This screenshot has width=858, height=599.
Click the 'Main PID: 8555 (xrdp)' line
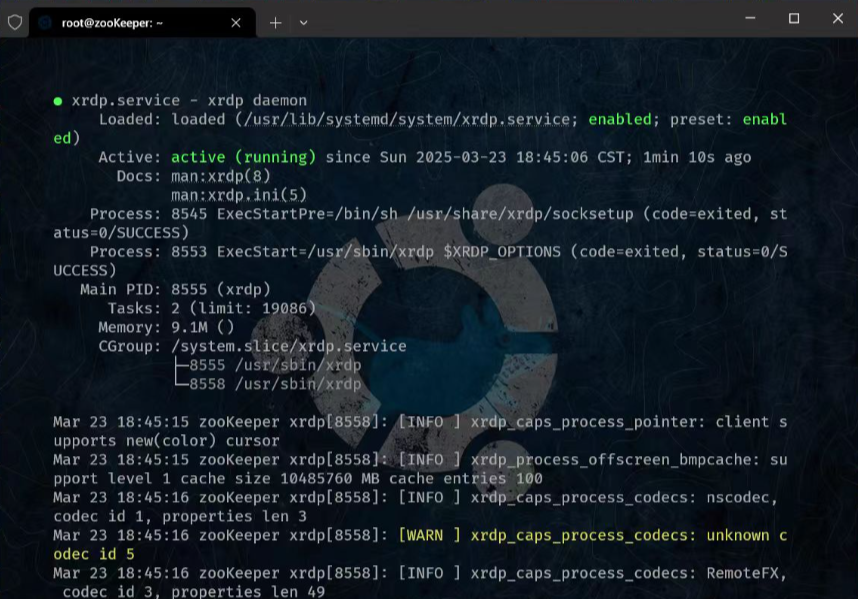175,289
